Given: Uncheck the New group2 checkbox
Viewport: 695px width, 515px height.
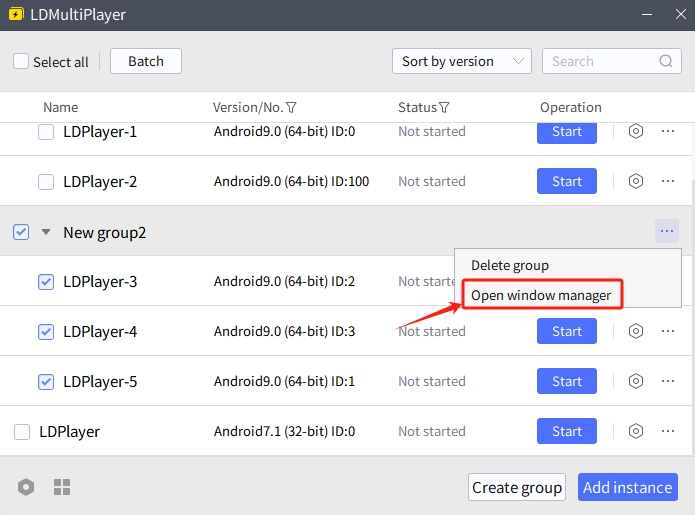Looking at the screenshot, I should (21, 232).
